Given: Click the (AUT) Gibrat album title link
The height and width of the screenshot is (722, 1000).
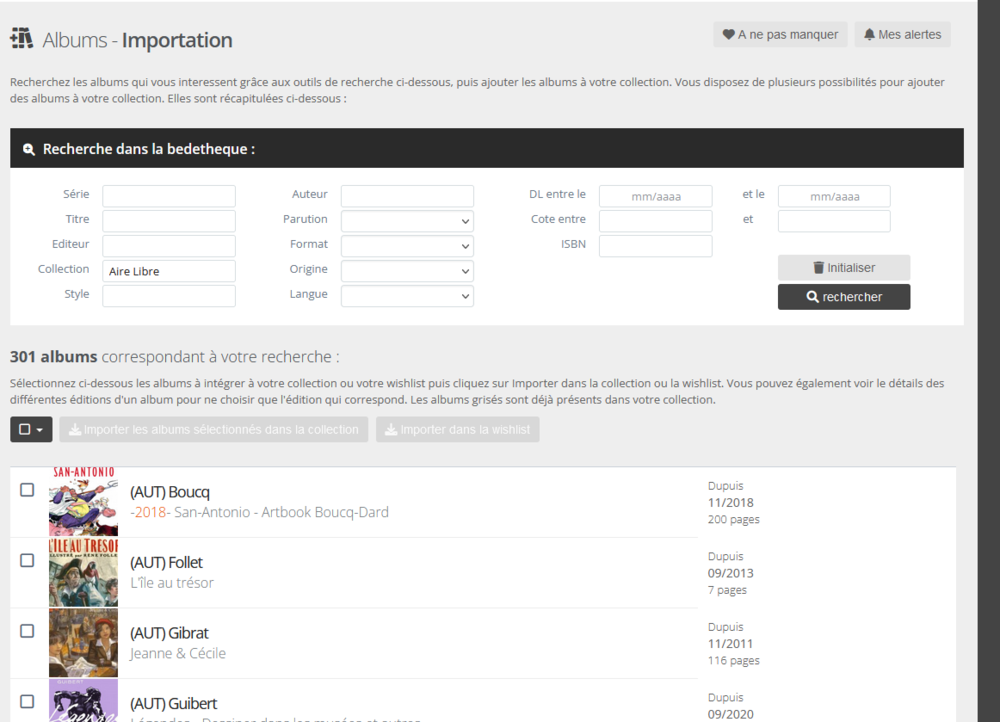Looking at the screenshot, I should click(x=169, y=633).
